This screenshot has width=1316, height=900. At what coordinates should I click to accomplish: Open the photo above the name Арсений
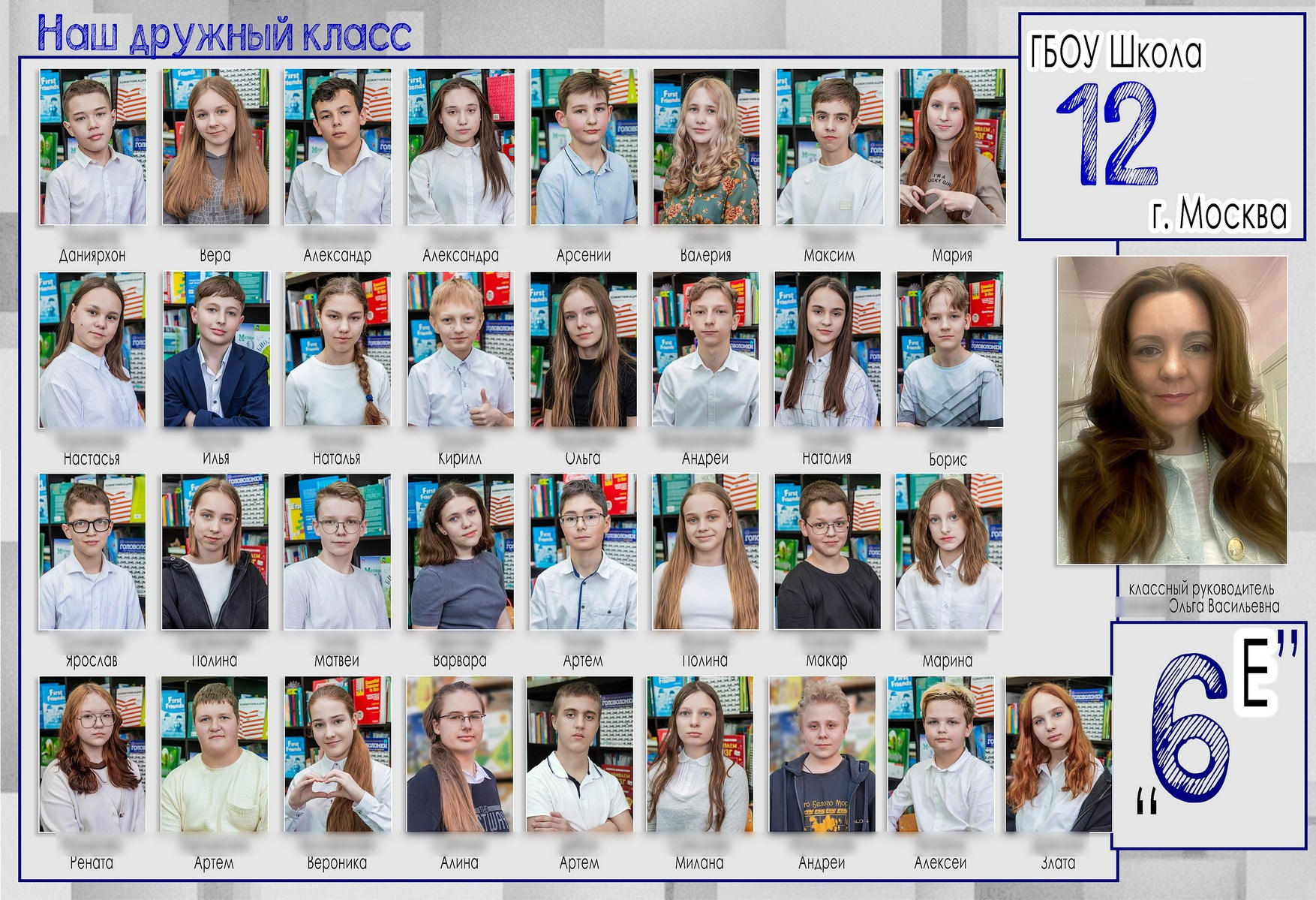pyautogui.click(x=584, y=147)
